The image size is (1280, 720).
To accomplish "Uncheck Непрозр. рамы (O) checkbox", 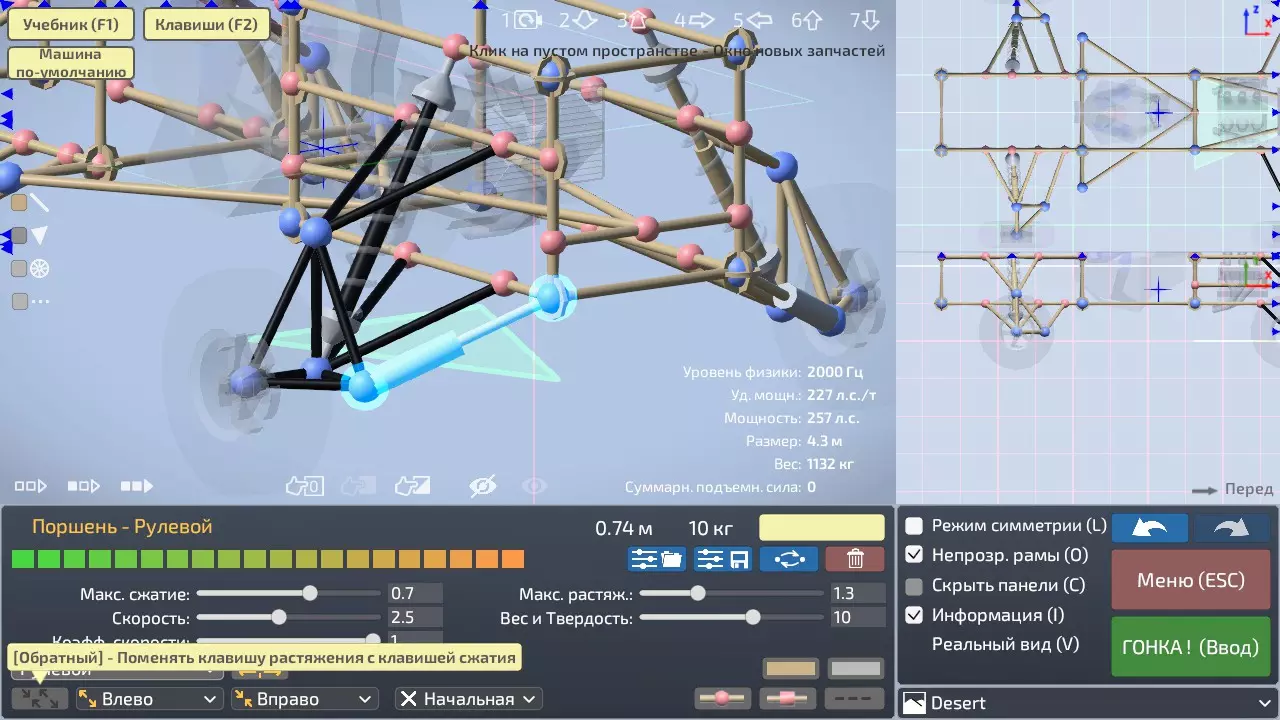I will (914, 555).
